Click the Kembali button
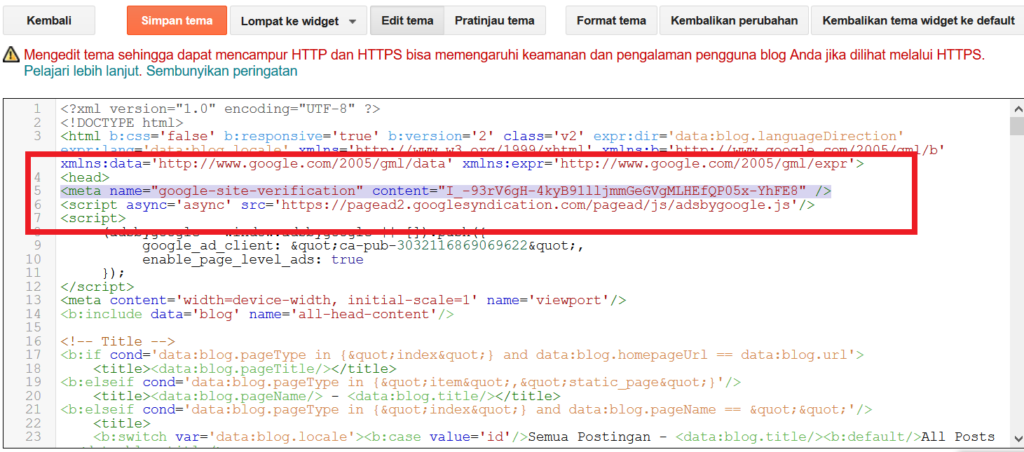 [49, 20]
